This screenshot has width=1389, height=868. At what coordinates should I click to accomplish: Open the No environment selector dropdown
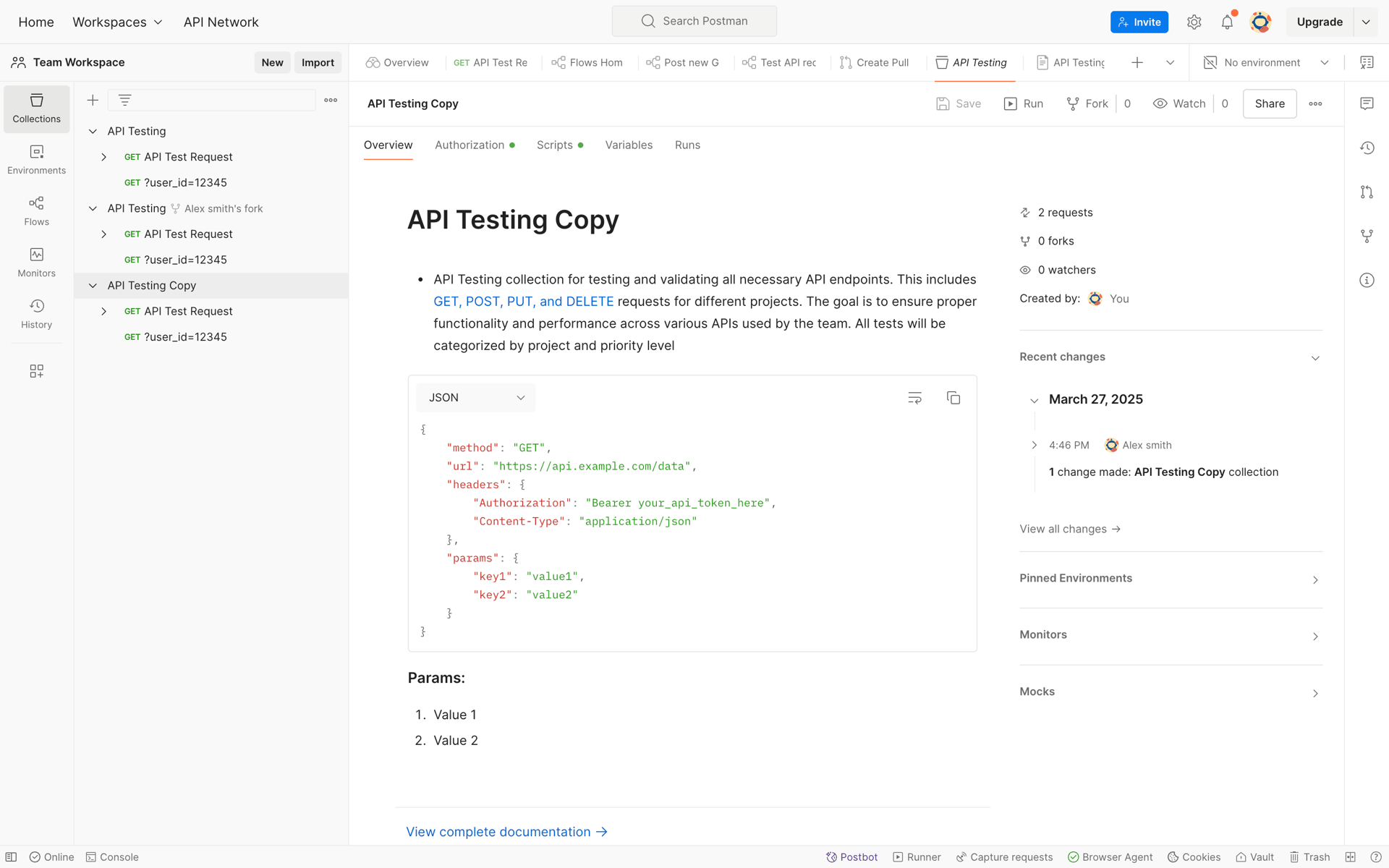point(1266,63)
